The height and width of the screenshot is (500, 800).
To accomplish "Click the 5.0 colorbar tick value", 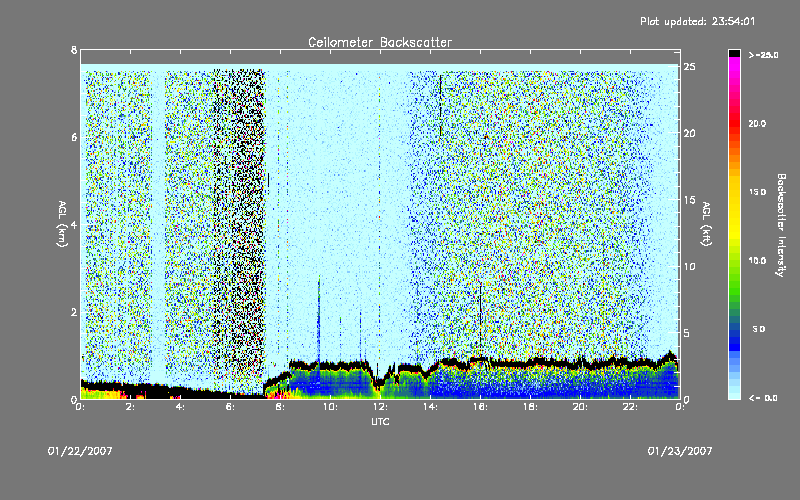I will 759,329.
